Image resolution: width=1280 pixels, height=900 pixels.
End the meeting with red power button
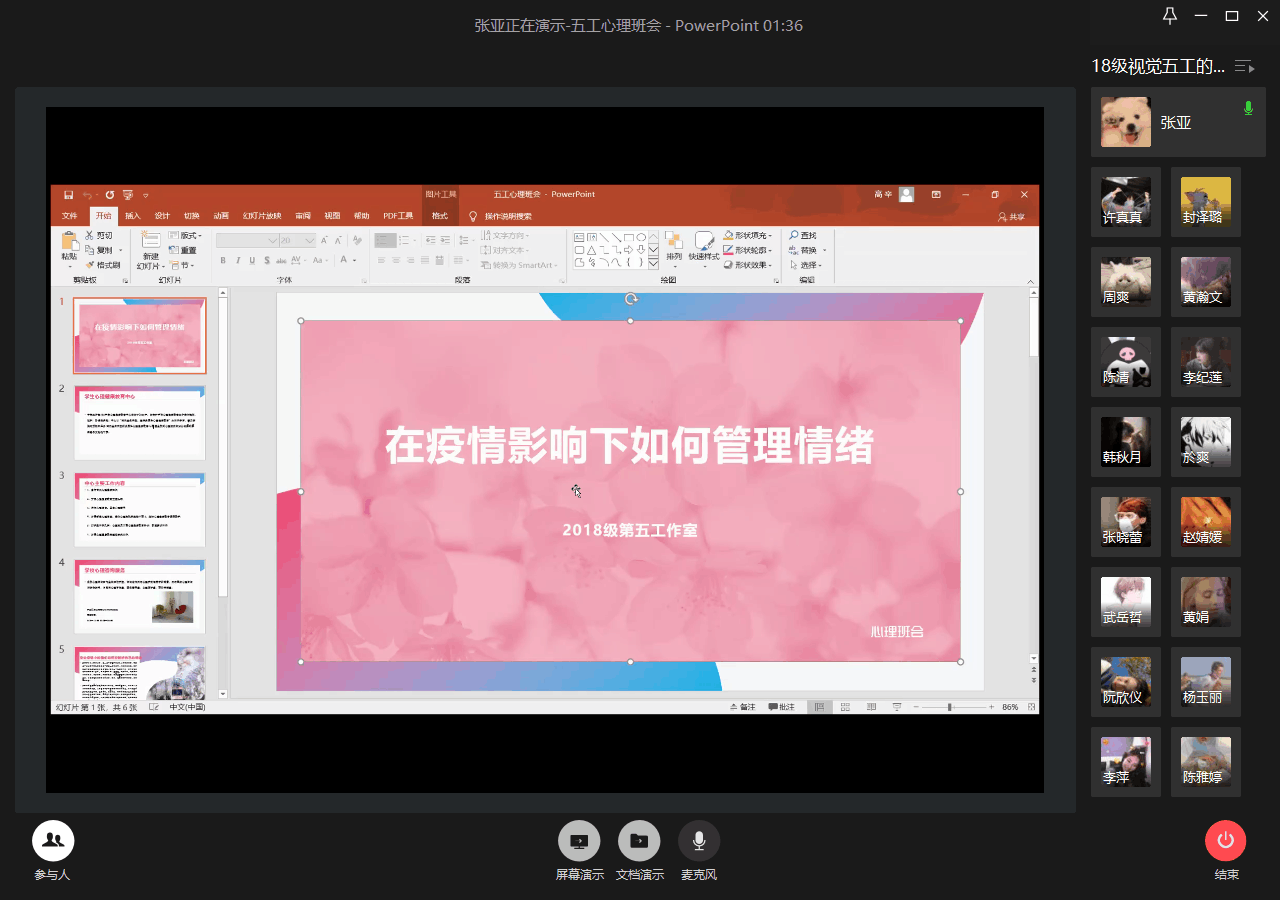(1225, 841)
